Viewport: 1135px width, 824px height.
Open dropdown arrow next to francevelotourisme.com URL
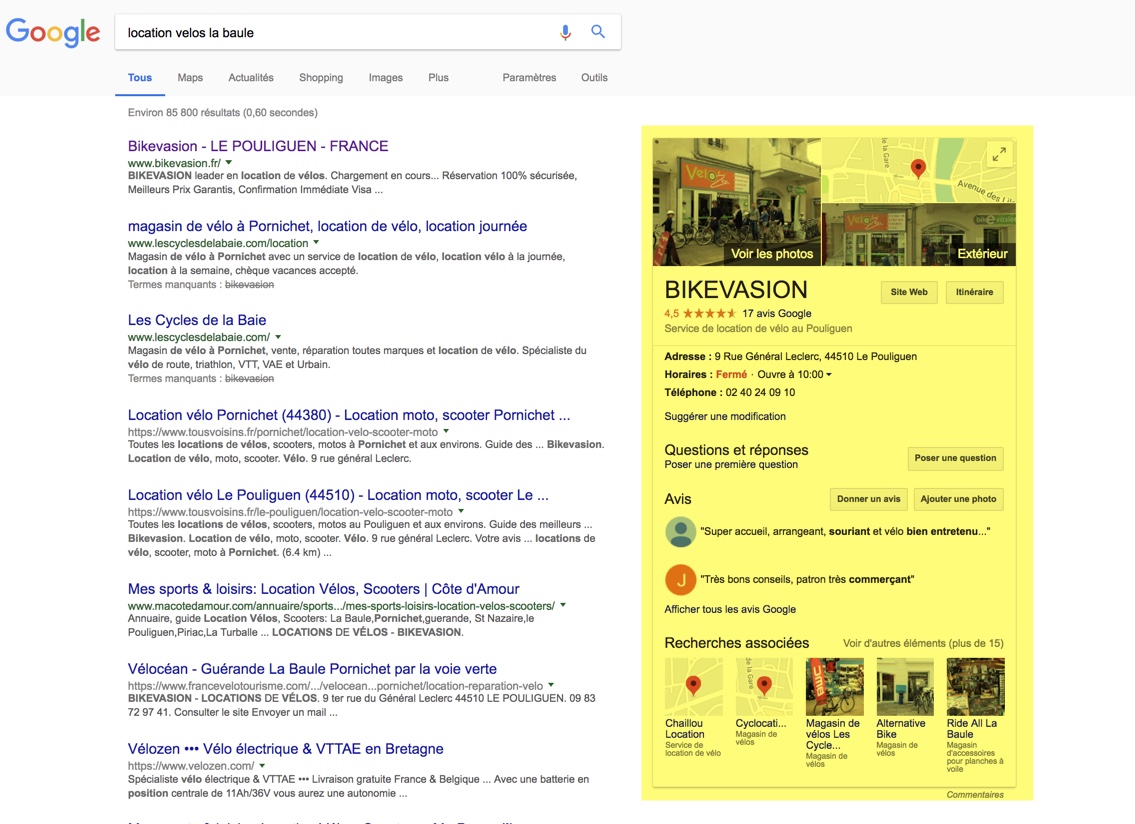coord(551,685)
